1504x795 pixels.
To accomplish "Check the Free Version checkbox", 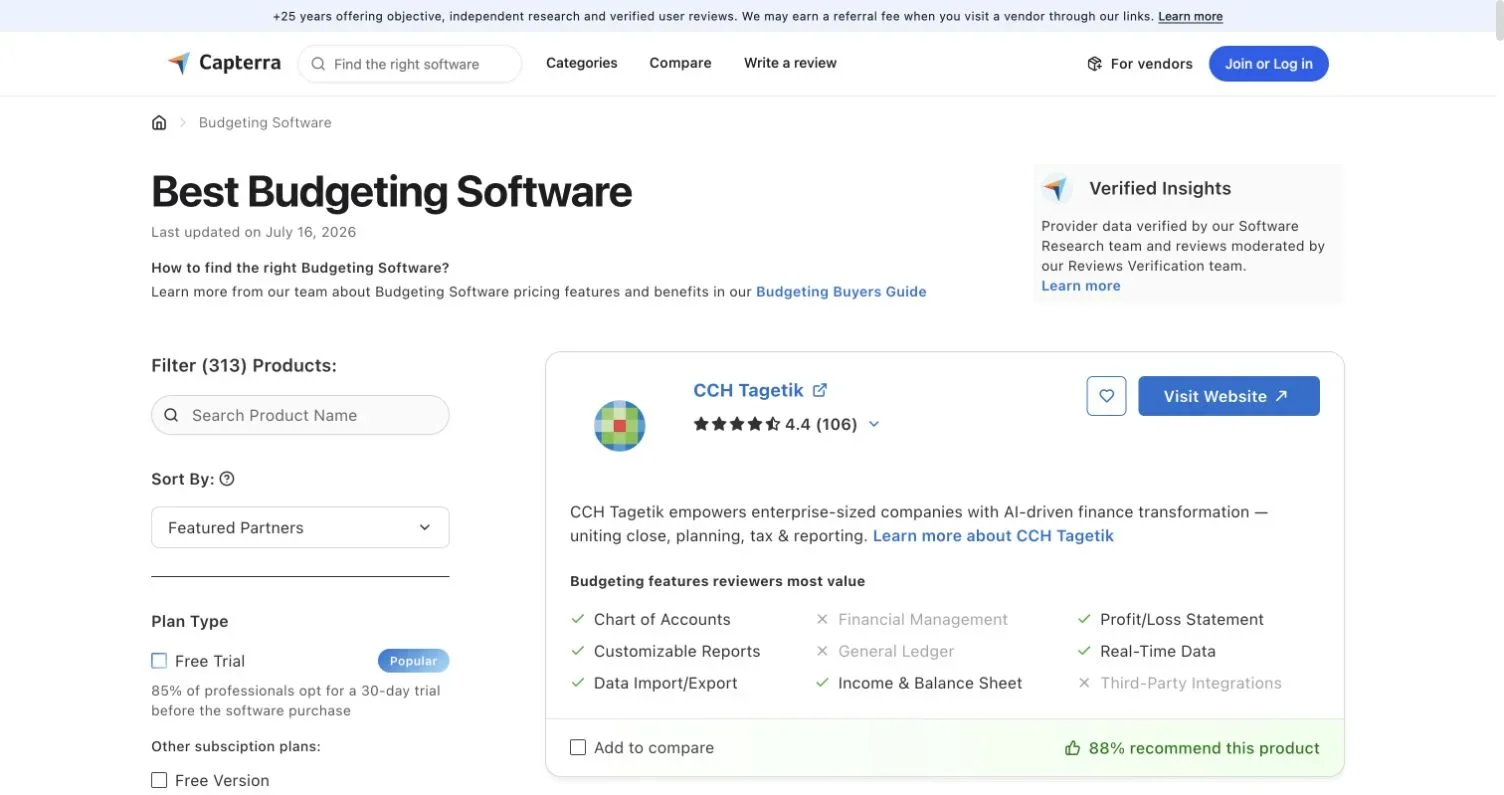I will (159, 780).
